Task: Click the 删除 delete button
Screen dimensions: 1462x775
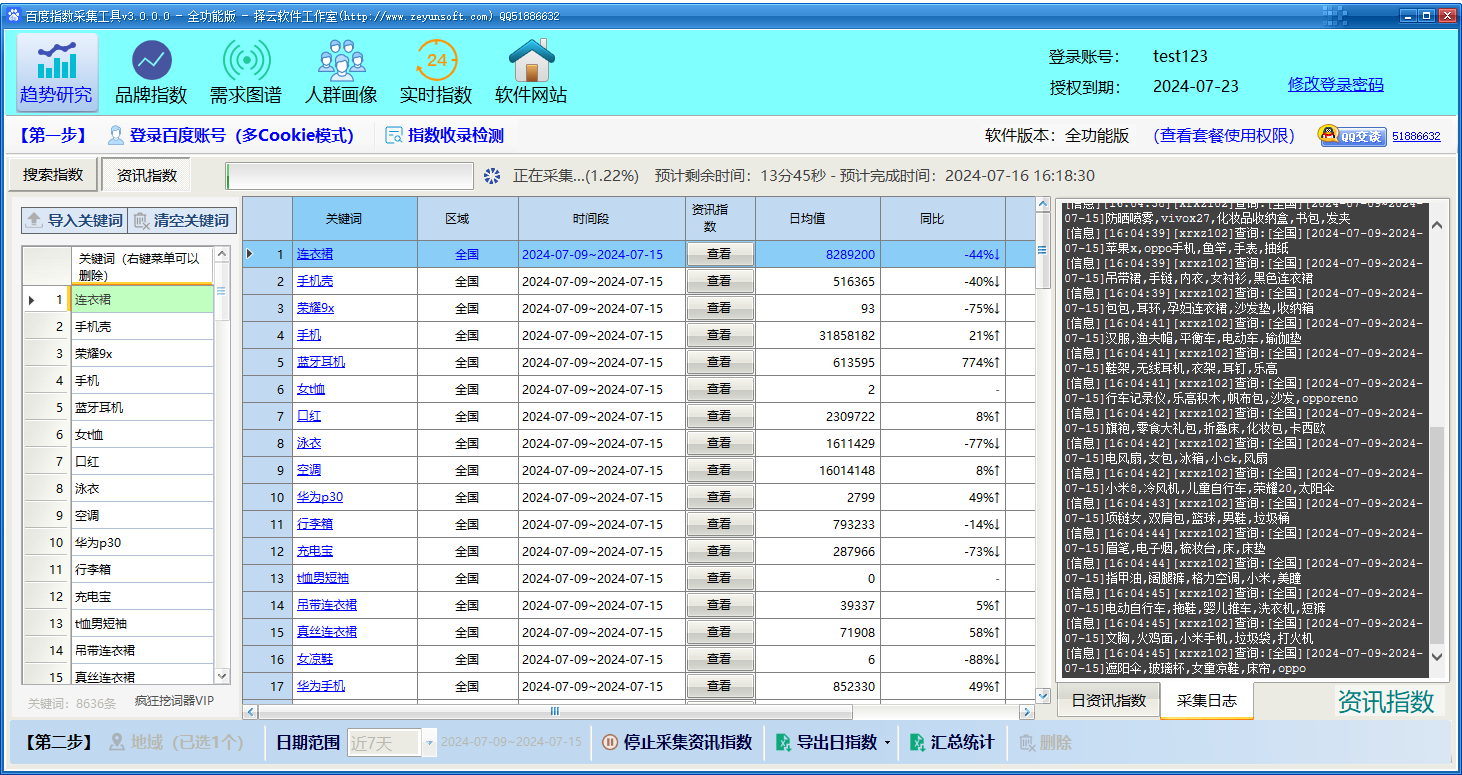Action: 1046,743
